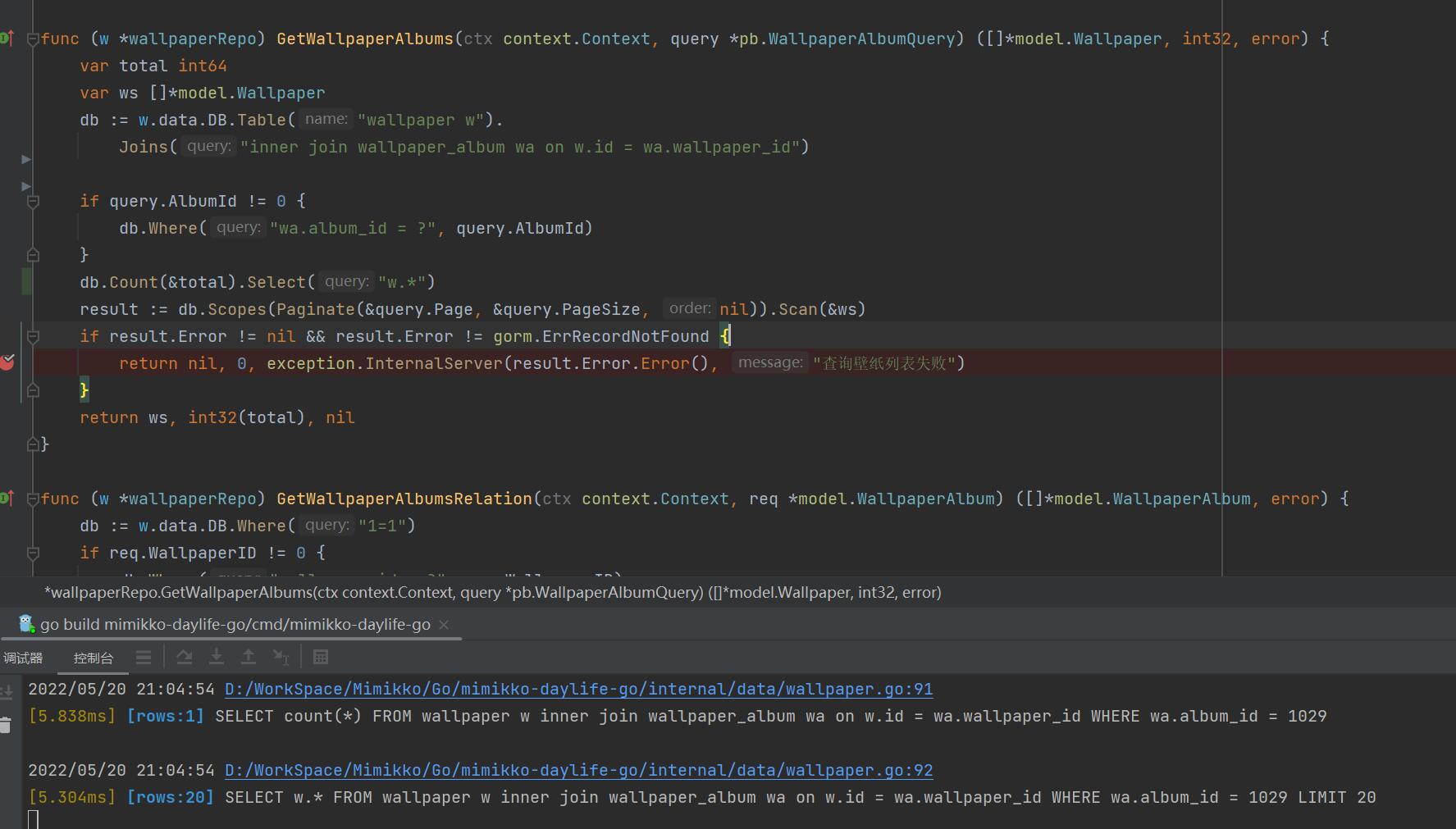Click the GetWallpaperAlbums breadcrumb at editor bottom
The image size is (1456, 829).
[x=492, y=592]
